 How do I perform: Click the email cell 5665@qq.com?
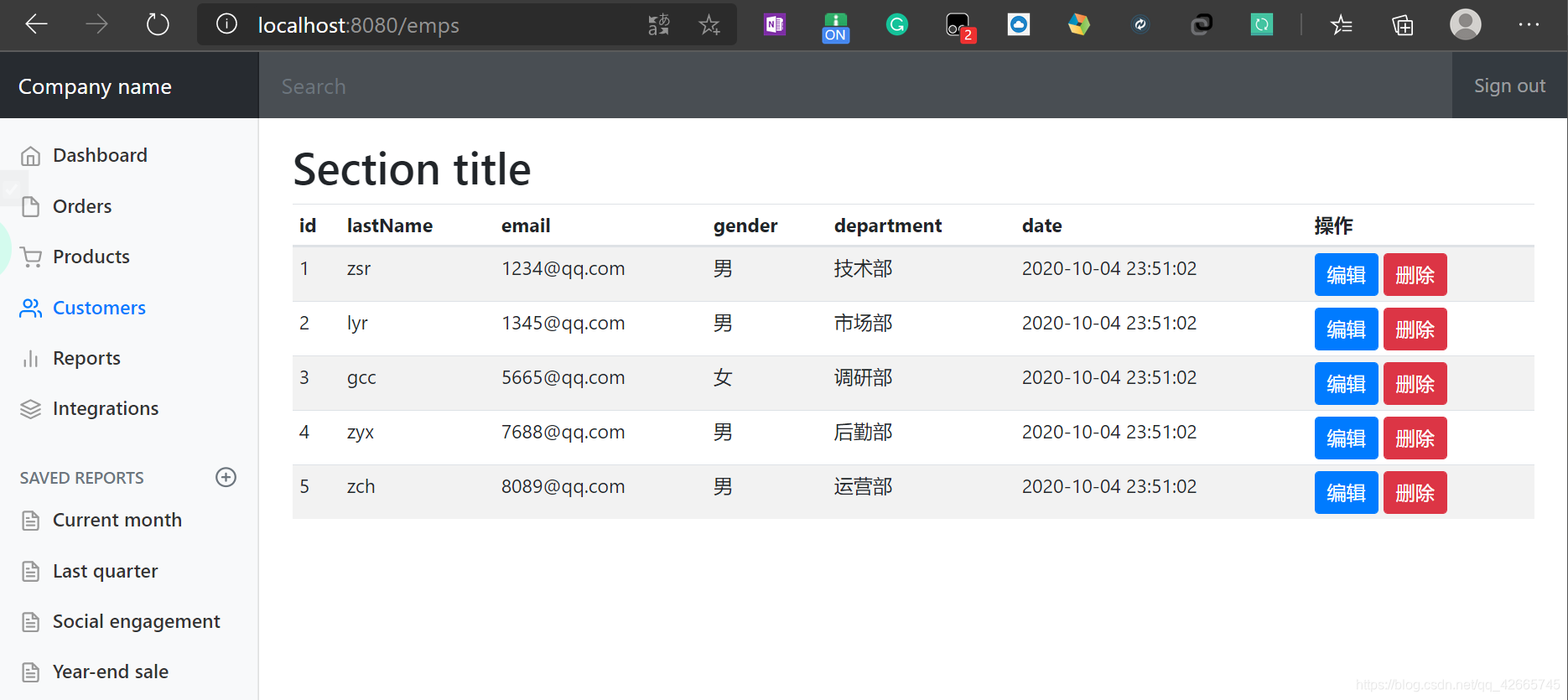pos(563,377)
